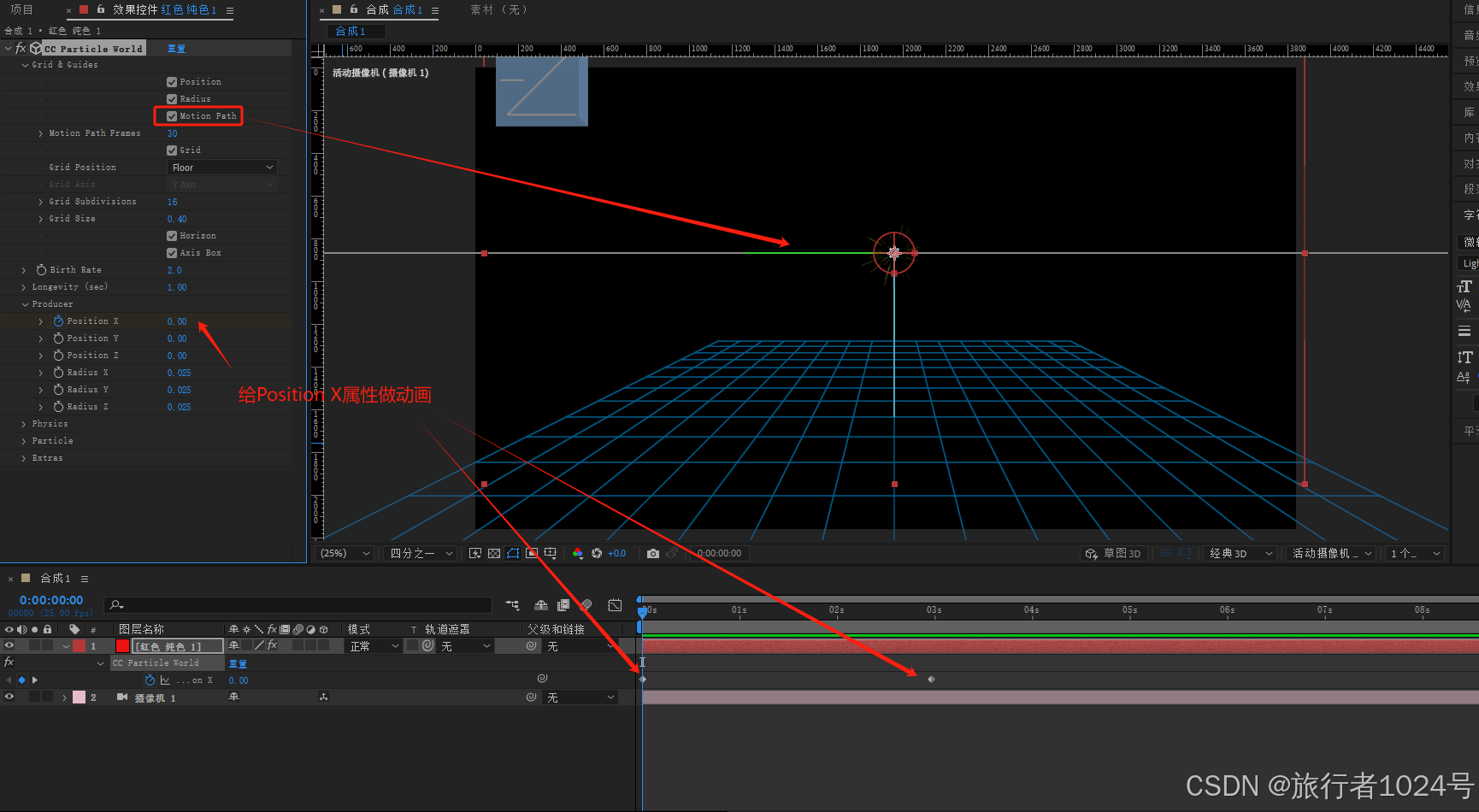Open the graph editor icon in timeline
The image size is (1479, 812).
(615, 605)
